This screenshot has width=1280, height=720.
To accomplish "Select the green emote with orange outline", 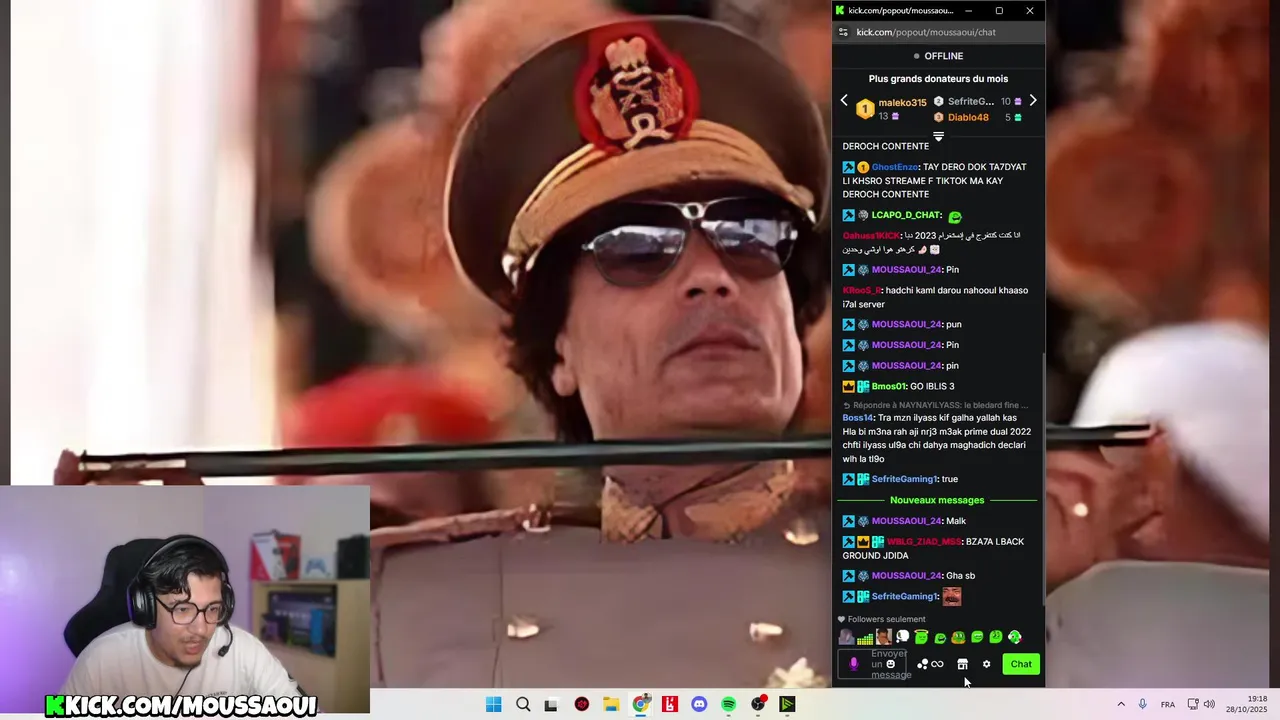I will click(958, 637).
